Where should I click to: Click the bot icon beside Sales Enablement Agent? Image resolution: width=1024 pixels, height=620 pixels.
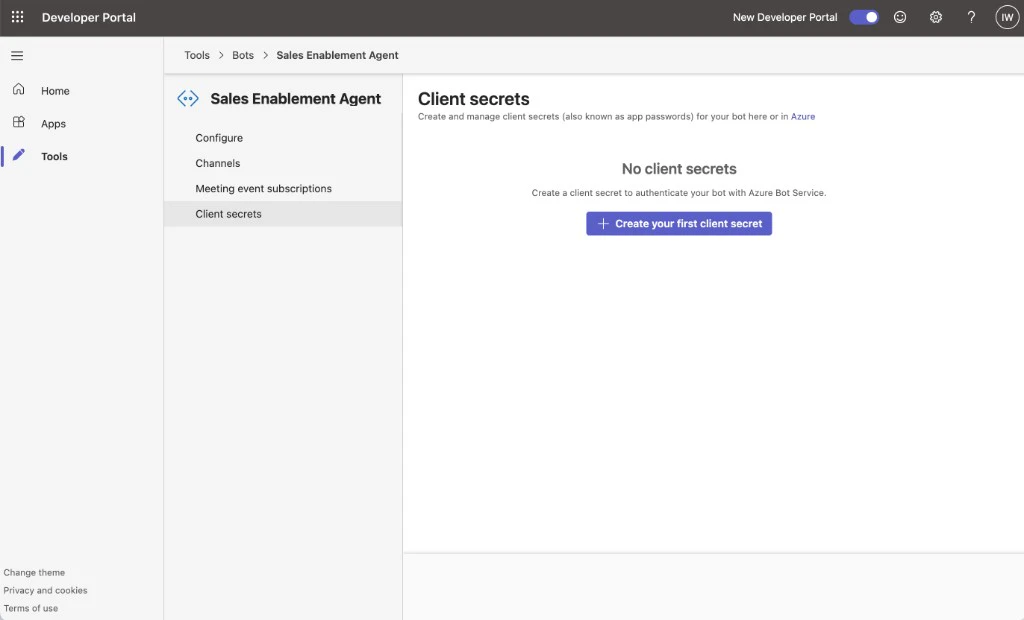pos(188,99)
